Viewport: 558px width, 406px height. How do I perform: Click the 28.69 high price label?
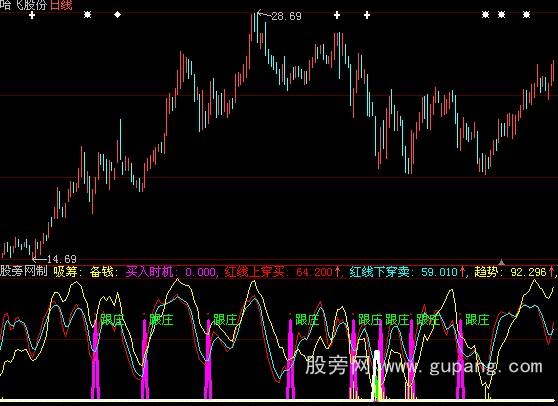286,16
